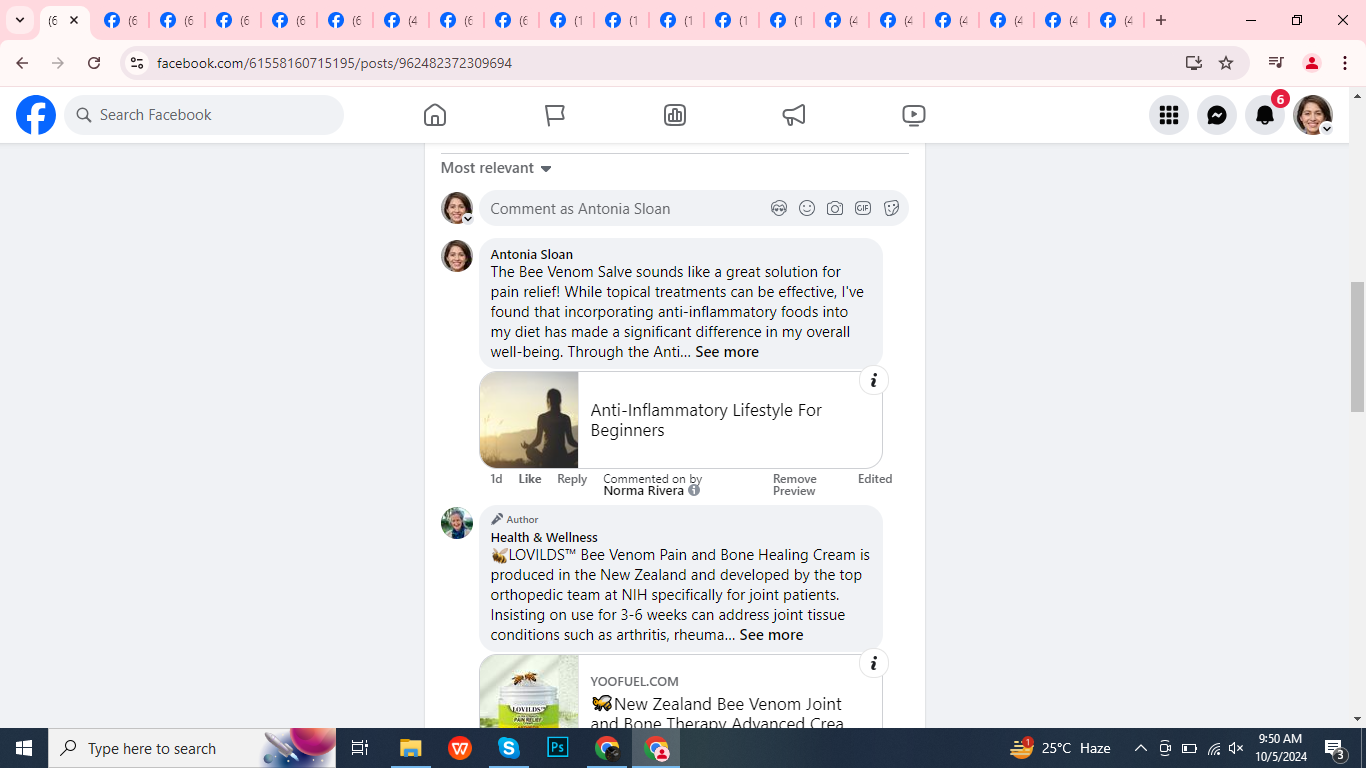Click the page vertical scrollbar thumb
This screenshot has width=1366, height=768.
(x=1357, y=347)
